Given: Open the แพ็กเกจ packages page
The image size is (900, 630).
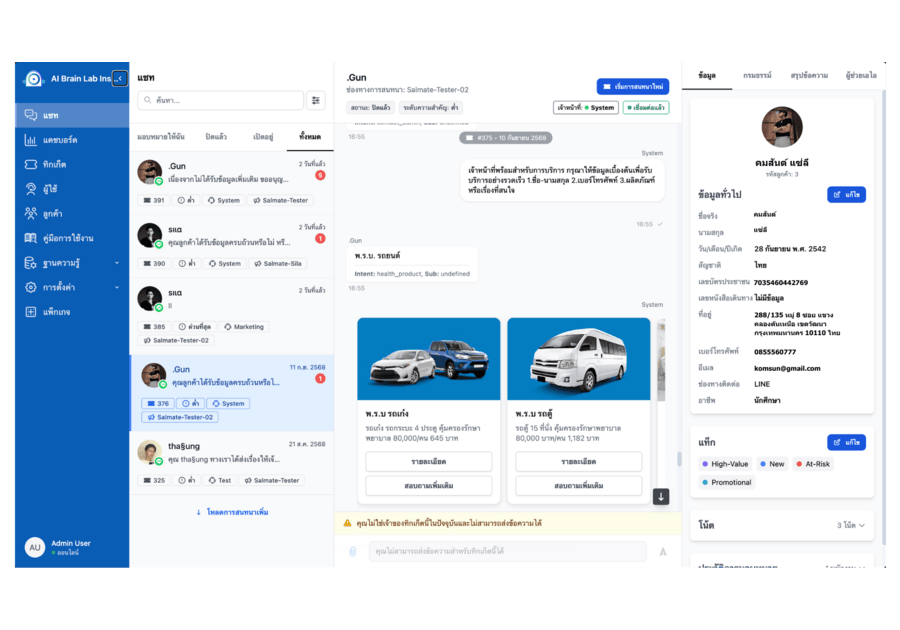Looking at the screenshot, I should [x=56, y=312].
